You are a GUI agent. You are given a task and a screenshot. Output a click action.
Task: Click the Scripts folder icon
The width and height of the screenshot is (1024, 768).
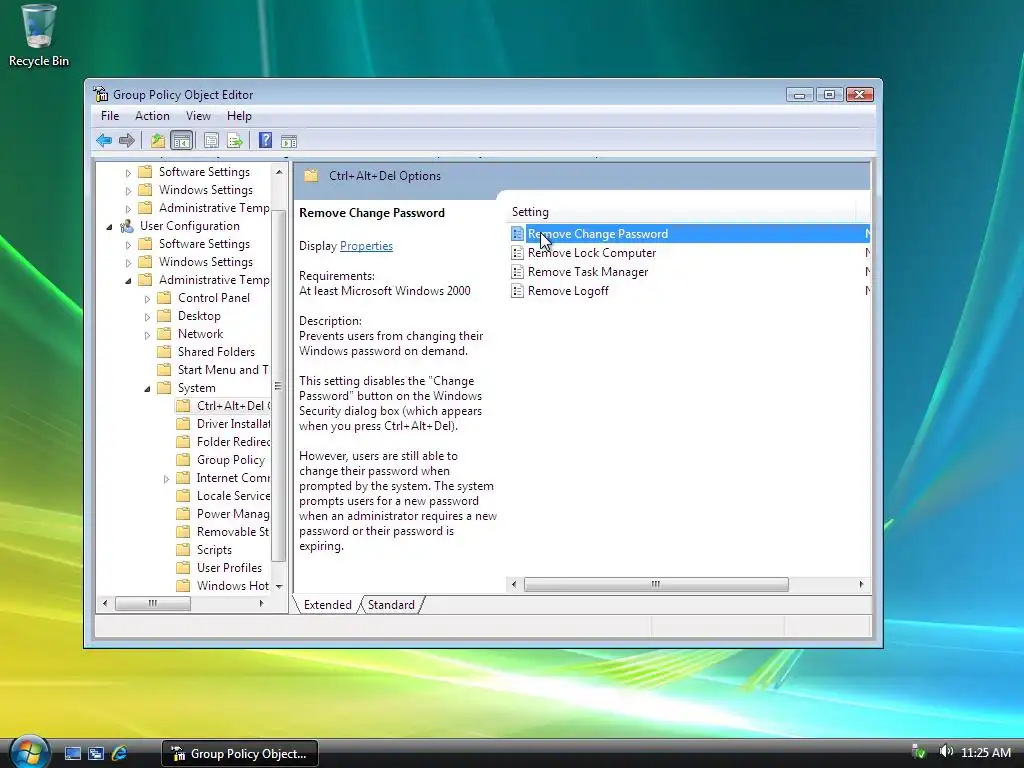click(x=184, y=550)
